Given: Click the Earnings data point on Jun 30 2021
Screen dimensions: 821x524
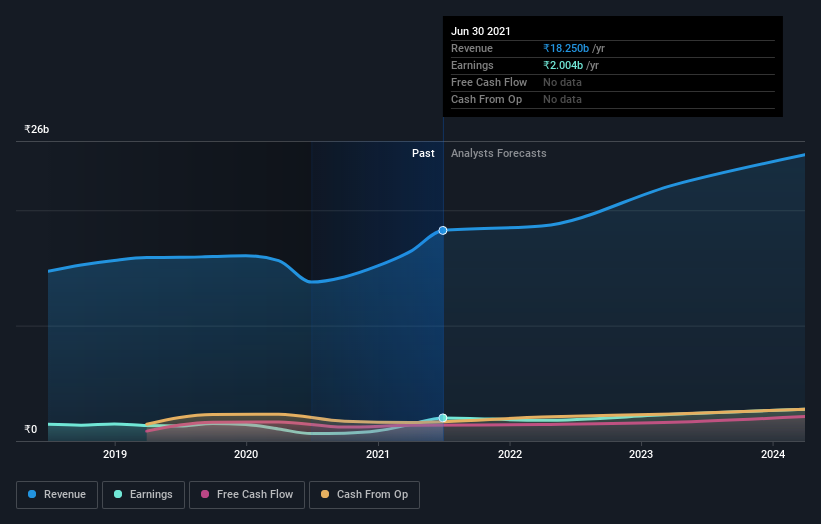Looking at the screenshot, I should tap(443, 418).
